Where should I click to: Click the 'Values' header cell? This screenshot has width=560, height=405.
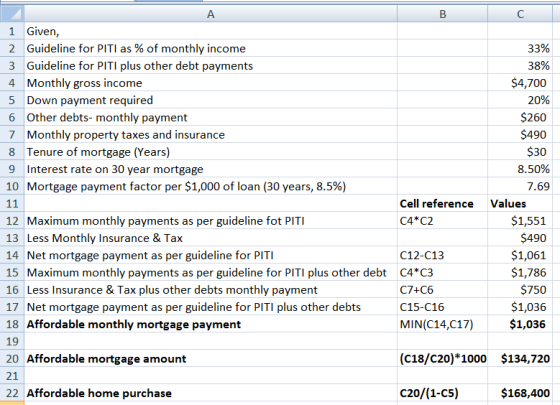(x=520, y=204)
